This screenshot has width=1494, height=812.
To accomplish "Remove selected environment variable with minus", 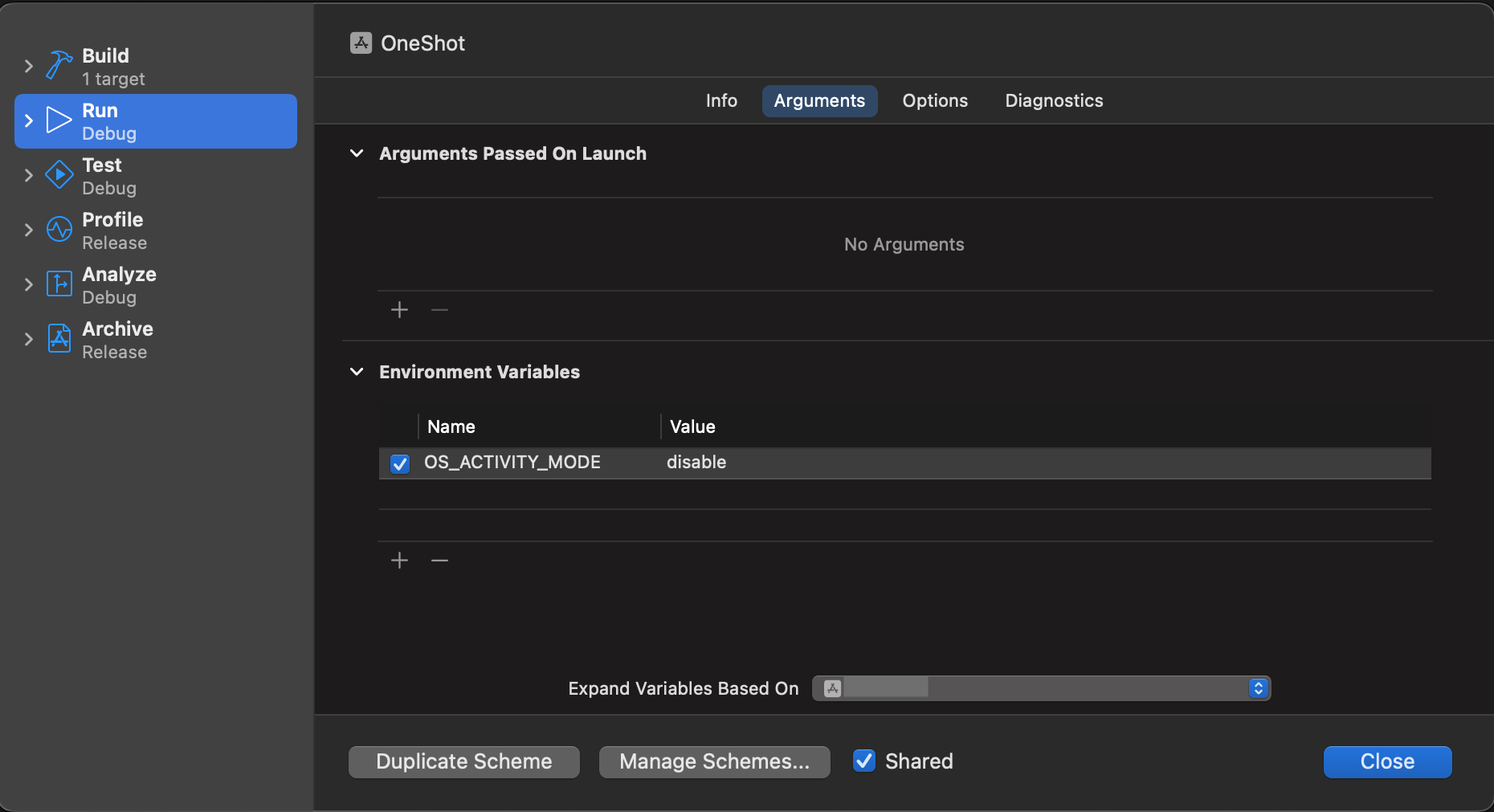I will tap(439, 561).
